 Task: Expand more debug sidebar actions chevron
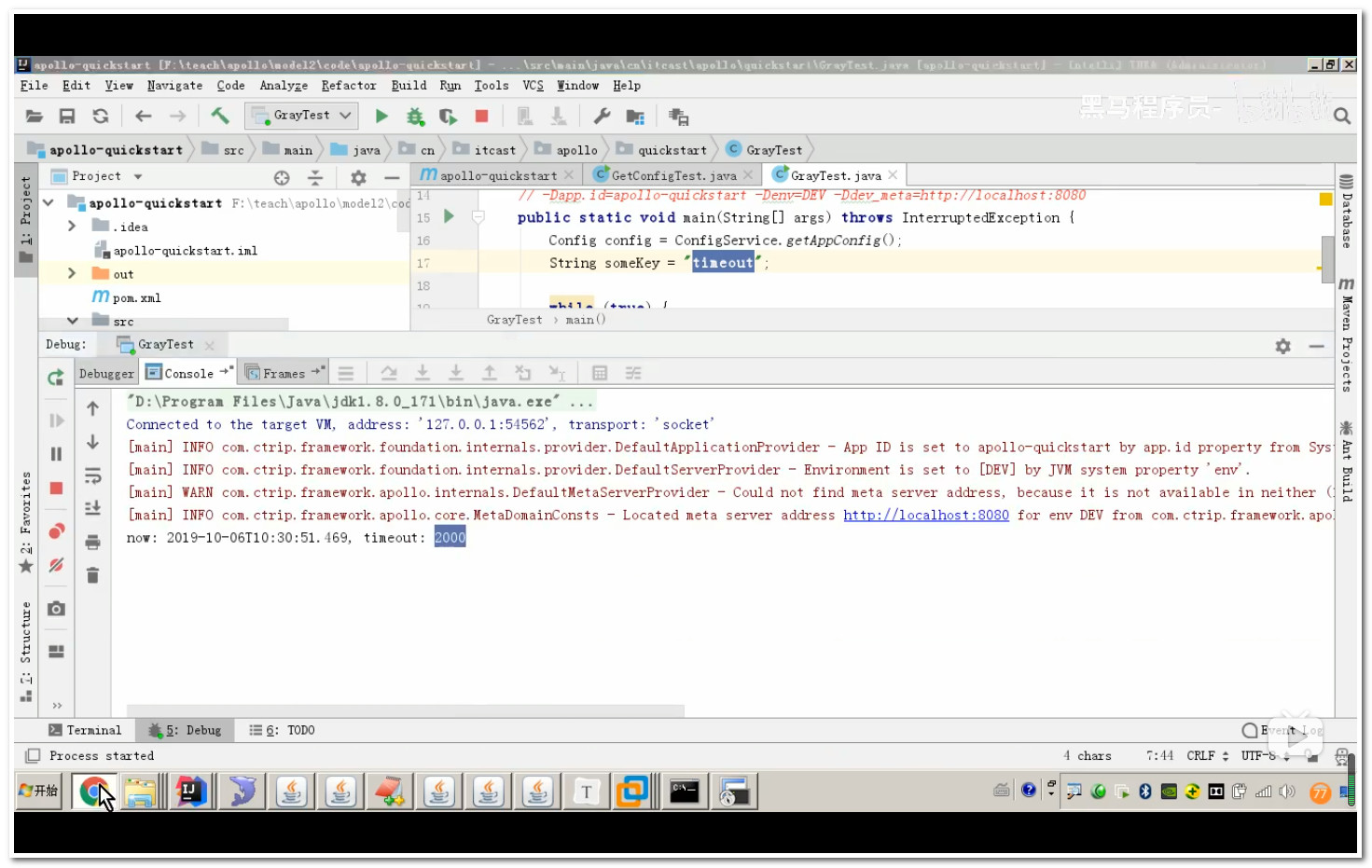tap(57, 706)
